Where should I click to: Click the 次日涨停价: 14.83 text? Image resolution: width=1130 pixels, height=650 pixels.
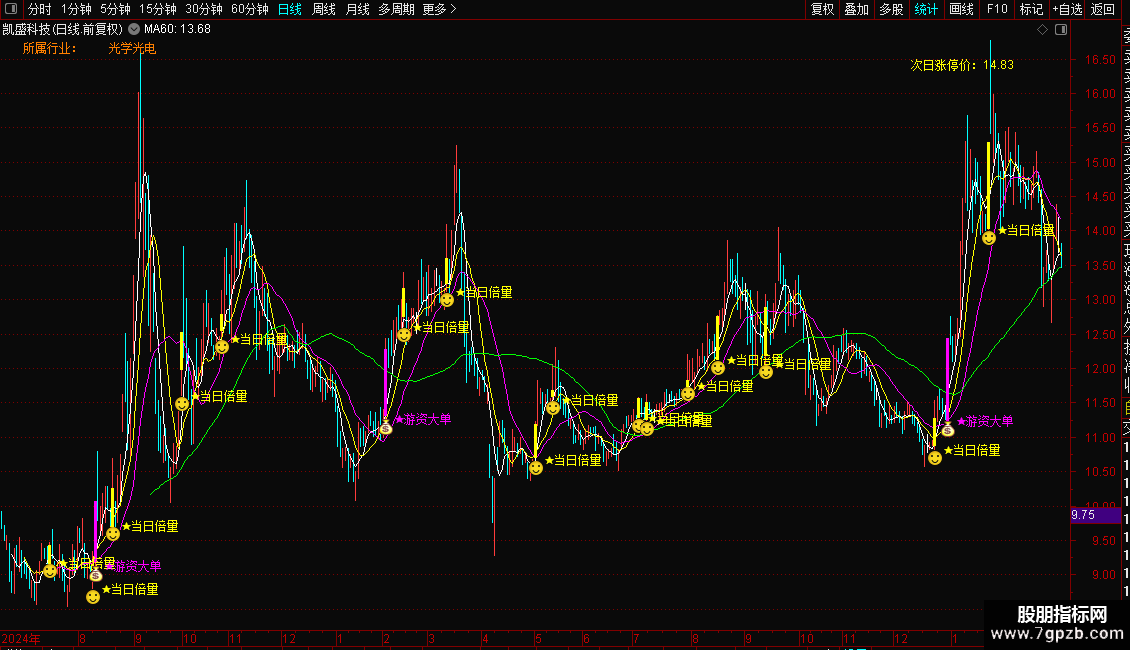[x=962, y=65]
